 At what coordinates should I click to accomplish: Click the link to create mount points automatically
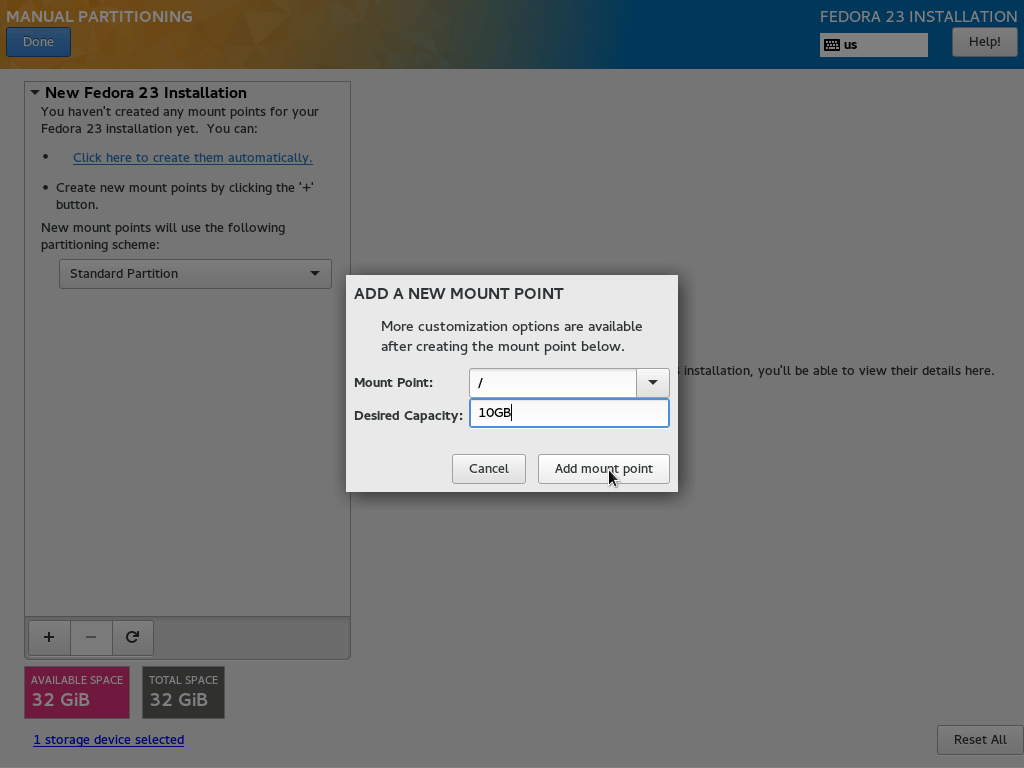193,157
